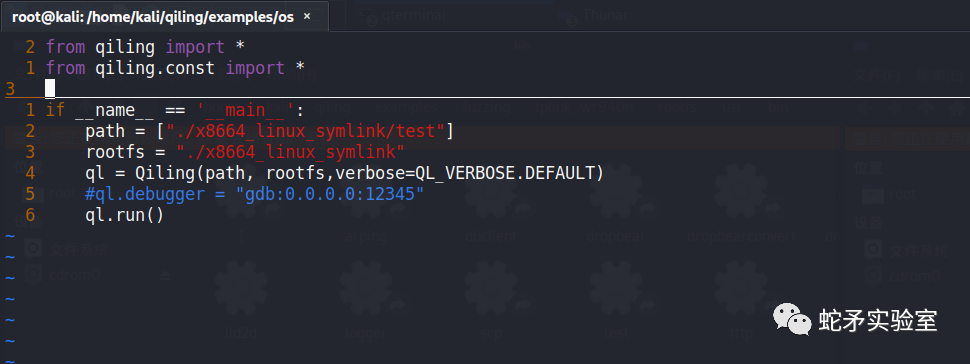Click the 'path' variable on relative line 2

pyautogui.click(x=105, y=132)
